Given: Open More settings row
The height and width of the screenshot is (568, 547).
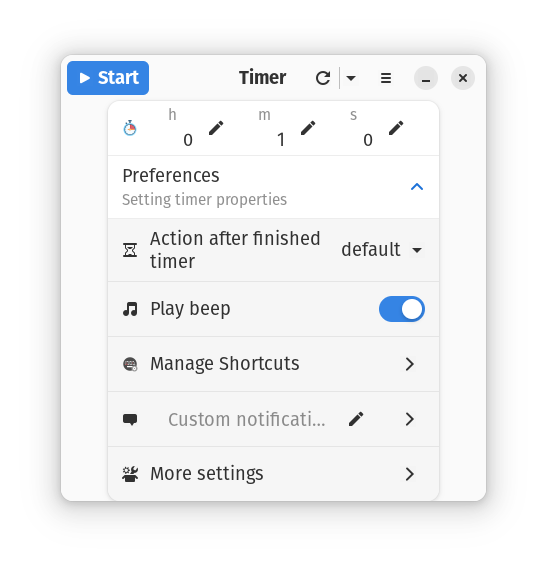Looking at the screenshot, I should coord(274,474).
